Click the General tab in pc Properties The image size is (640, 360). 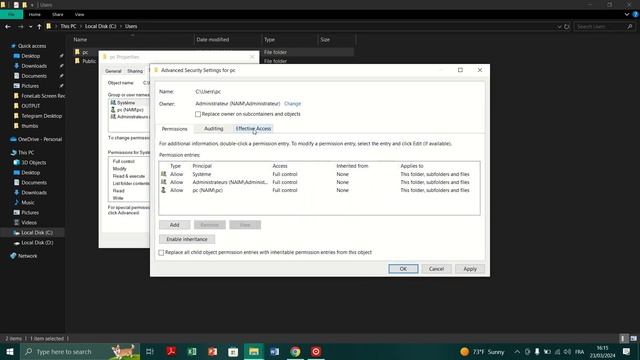[113, 71]
